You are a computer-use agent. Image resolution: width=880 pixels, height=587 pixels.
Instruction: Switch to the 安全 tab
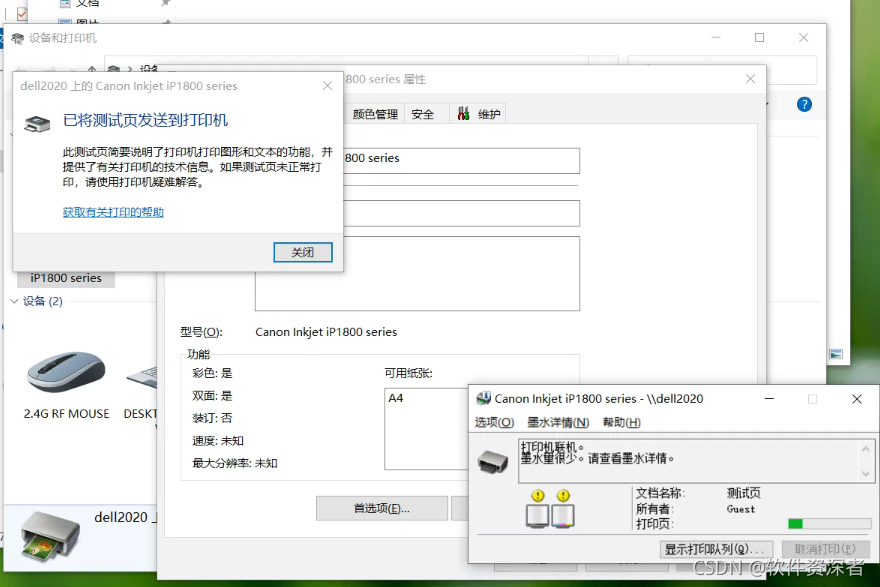(x=423, y=114)
